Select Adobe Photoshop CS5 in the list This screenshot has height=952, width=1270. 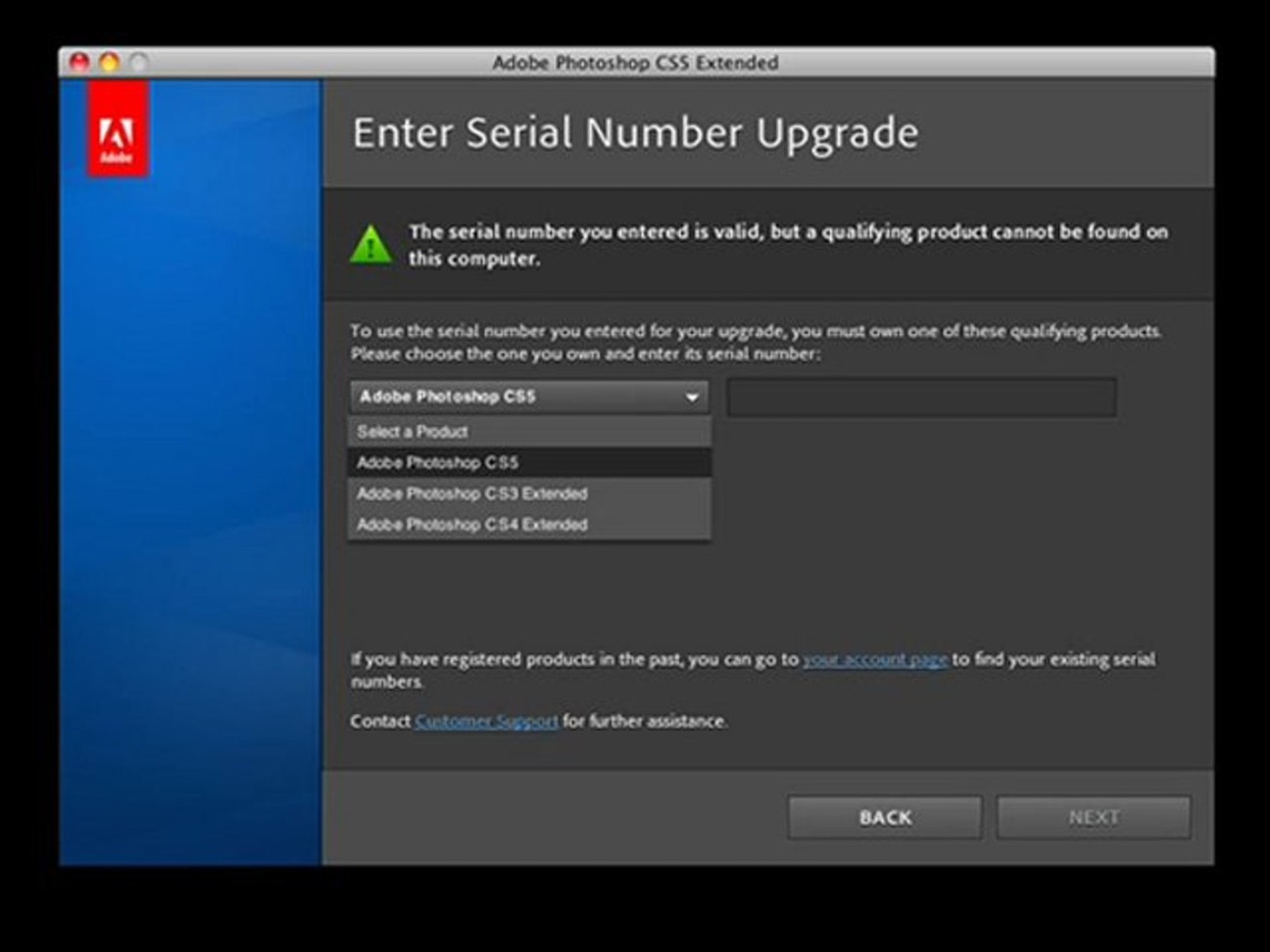(529, 462)
